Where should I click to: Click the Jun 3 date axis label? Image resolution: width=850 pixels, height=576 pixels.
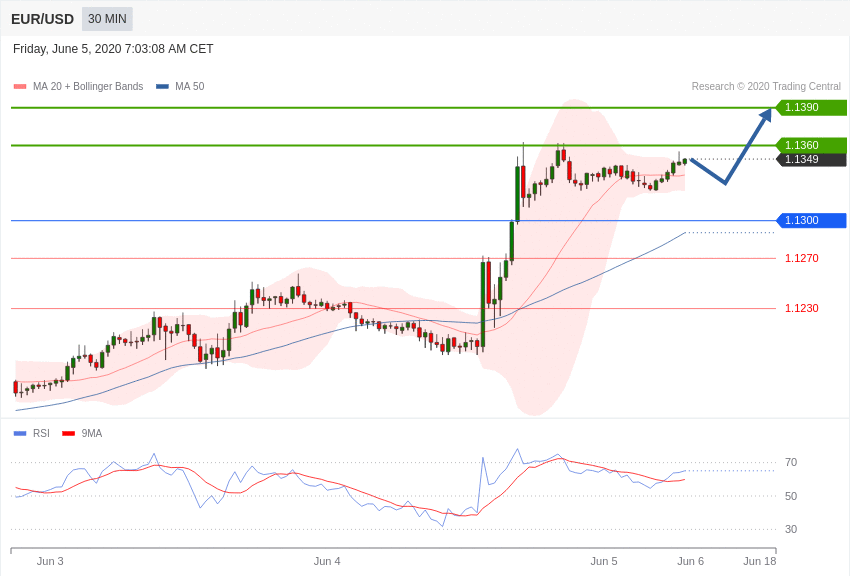point(50,561)
